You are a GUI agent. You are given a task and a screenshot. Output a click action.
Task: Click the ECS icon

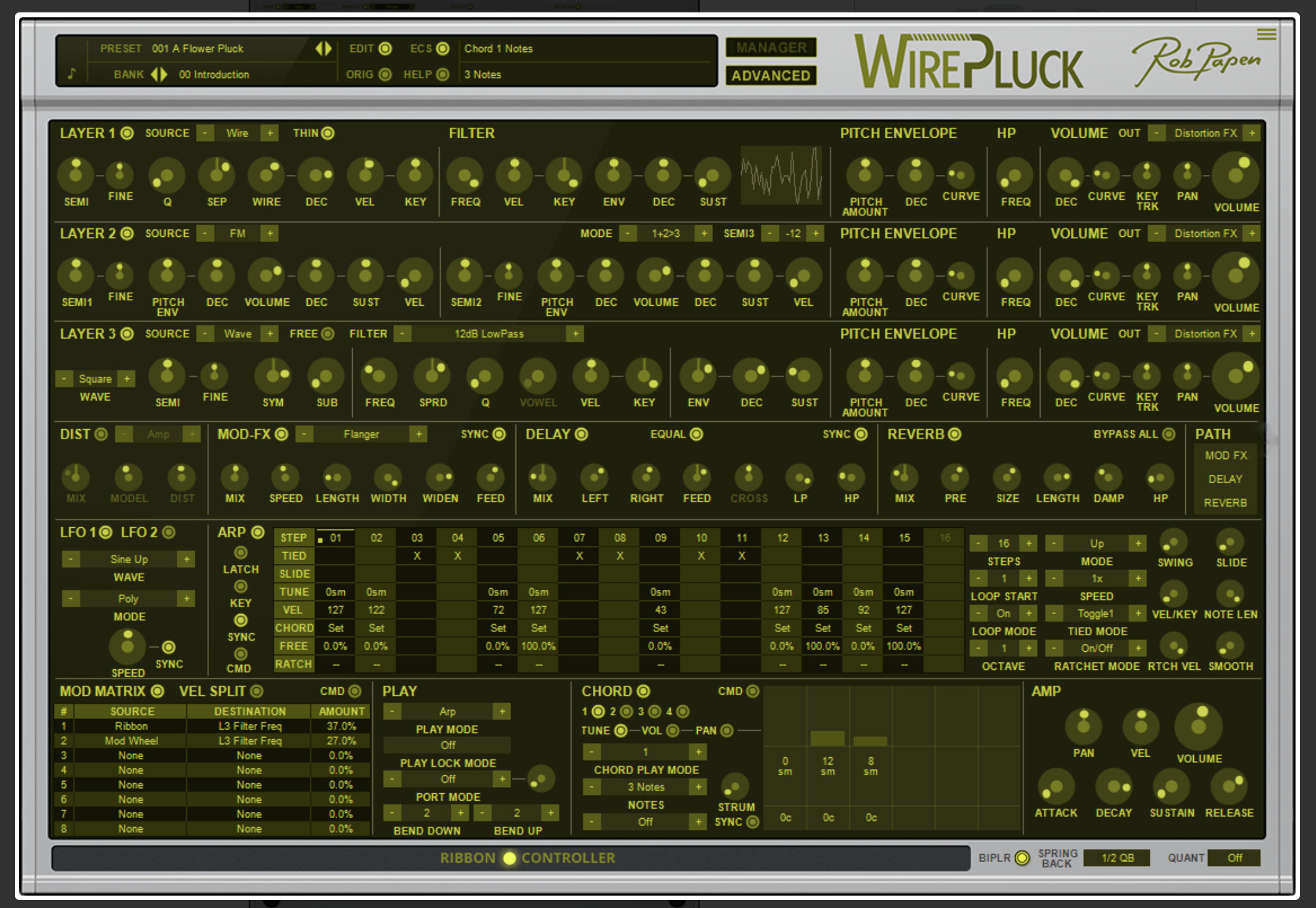tap(442, 48)
